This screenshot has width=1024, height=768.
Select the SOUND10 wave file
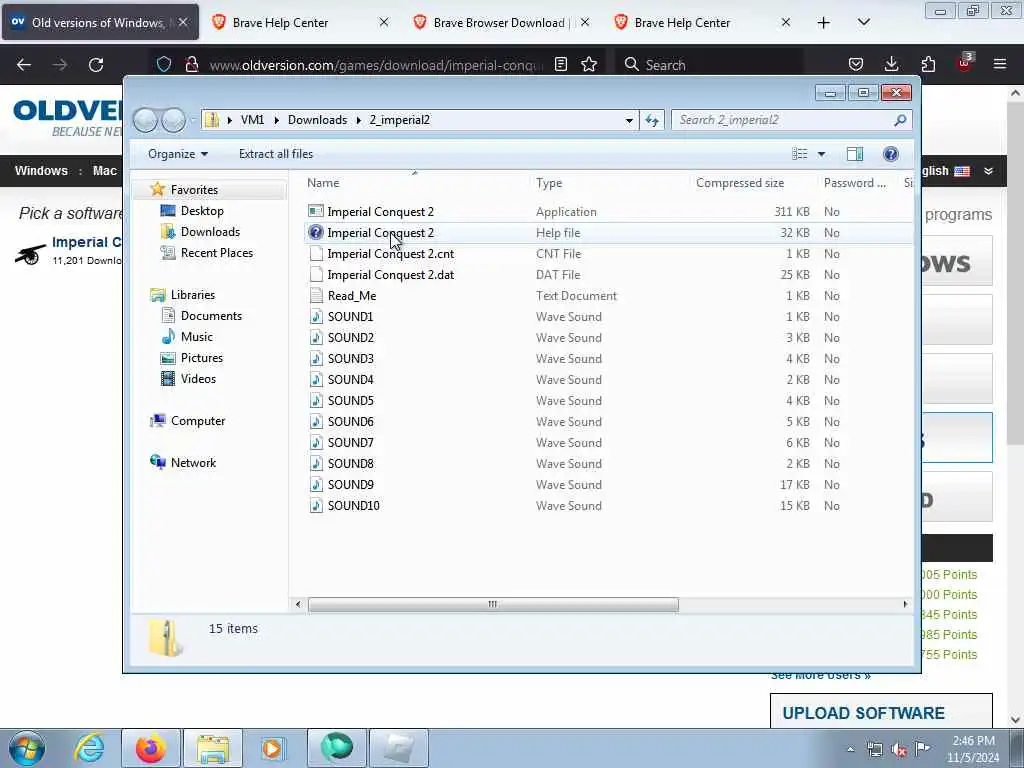tap(353, 505)
